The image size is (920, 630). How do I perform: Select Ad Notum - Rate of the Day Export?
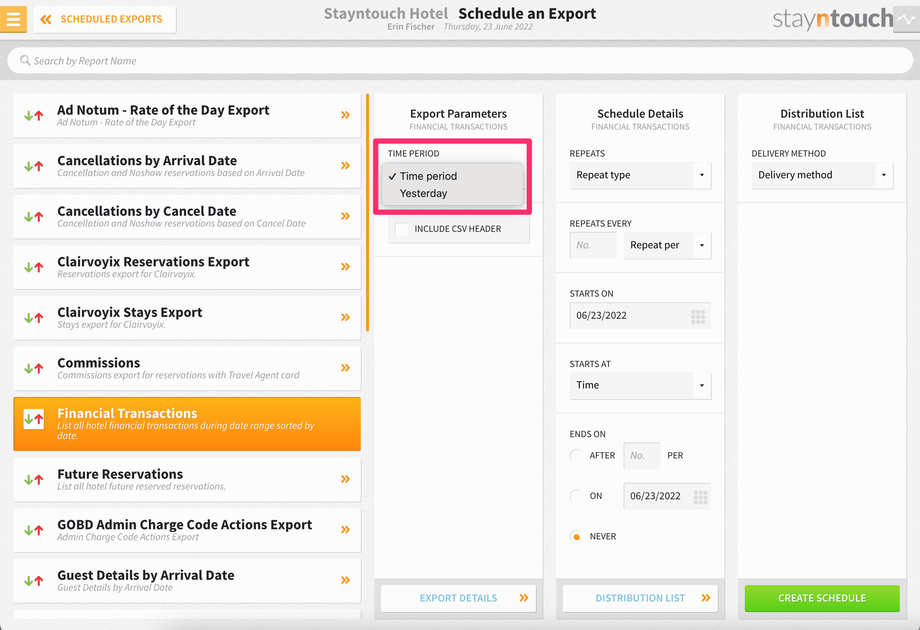187,116
